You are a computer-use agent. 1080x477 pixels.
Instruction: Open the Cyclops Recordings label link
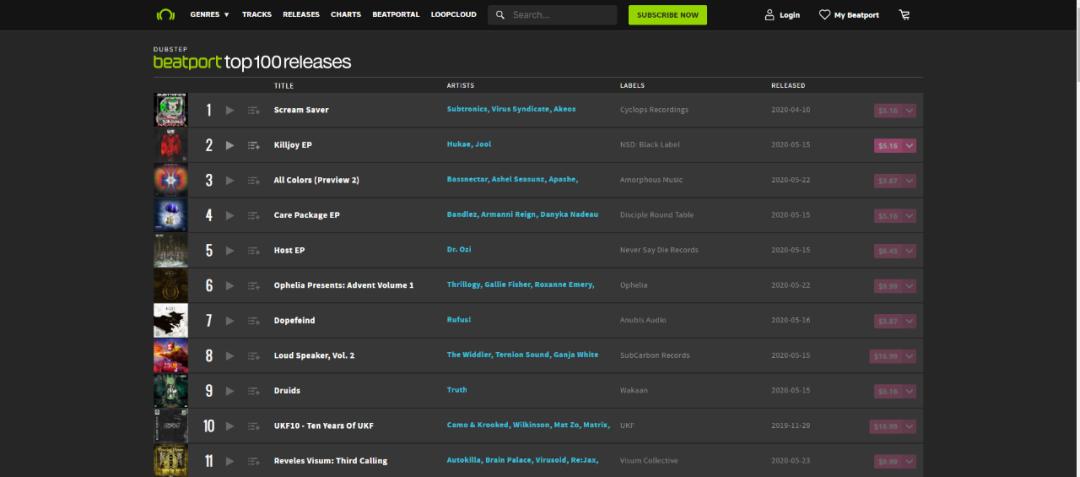(654, 109)
